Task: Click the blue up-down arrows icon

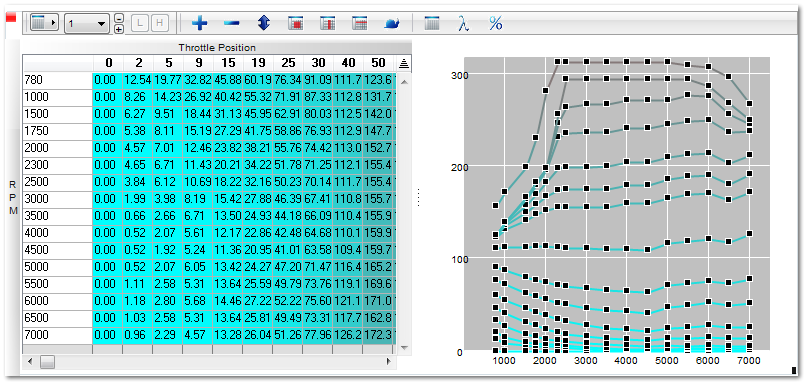Action: pyautogui.click(x=264, y=23)
